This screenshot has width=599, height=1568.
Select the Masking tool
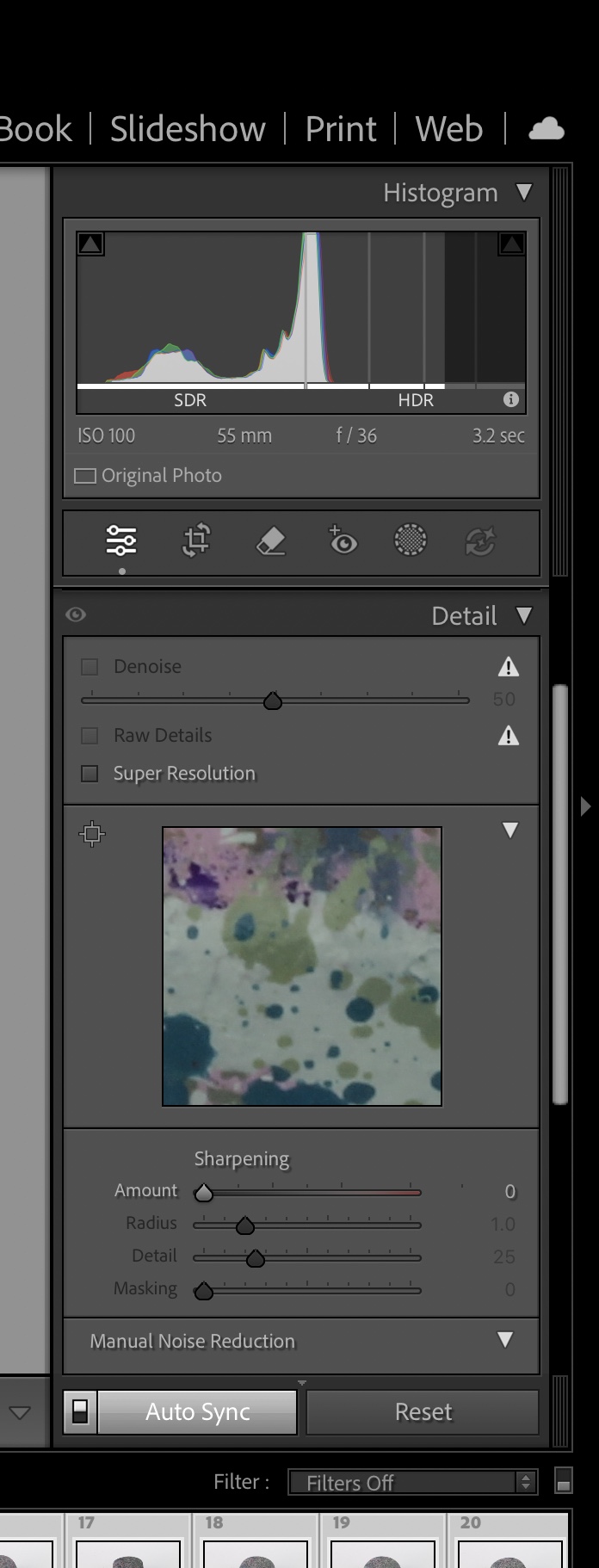410,540
